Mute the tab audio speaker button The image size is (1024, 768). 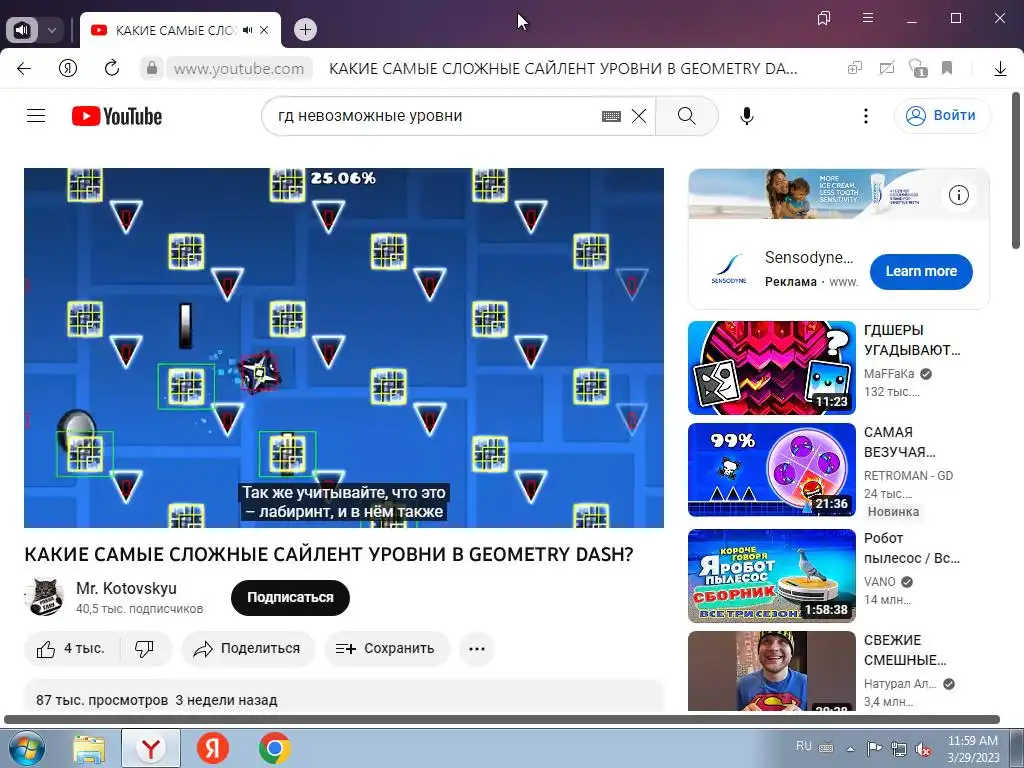click(22, 30)
